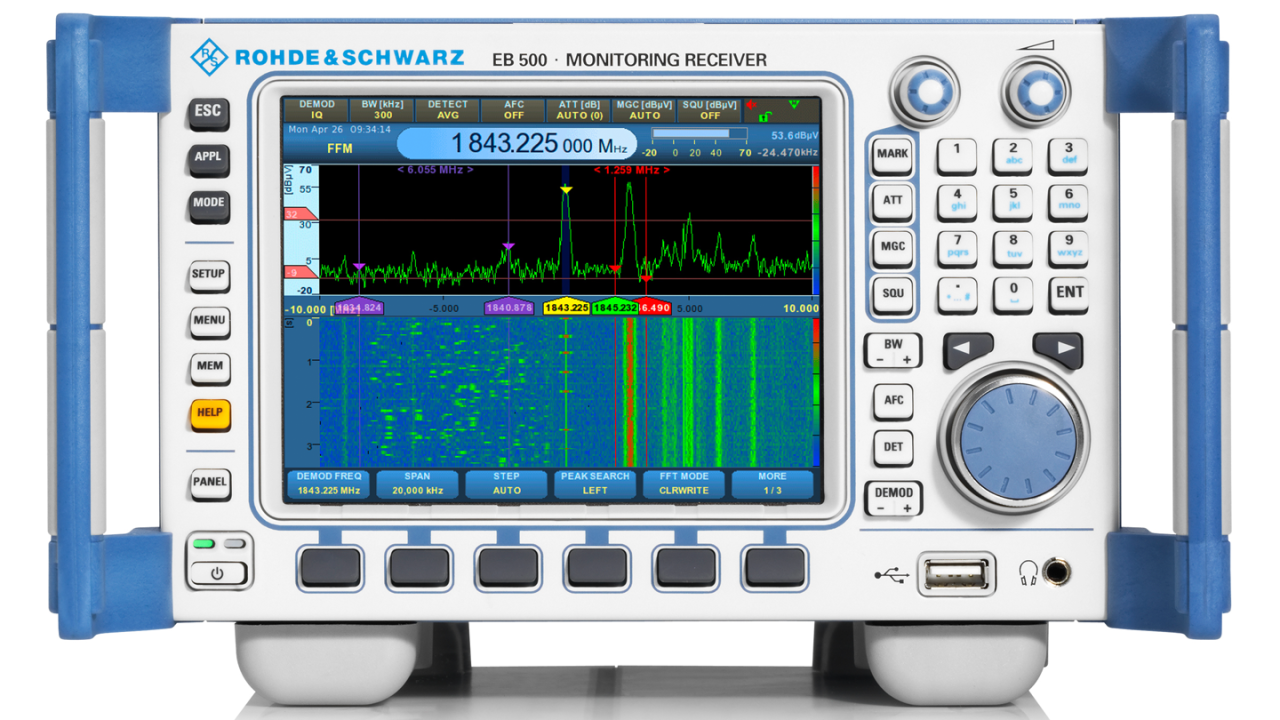Select the 1843.225 000 MHz frequency field
Screen dimensions: 1280x720
click(518, 144)
